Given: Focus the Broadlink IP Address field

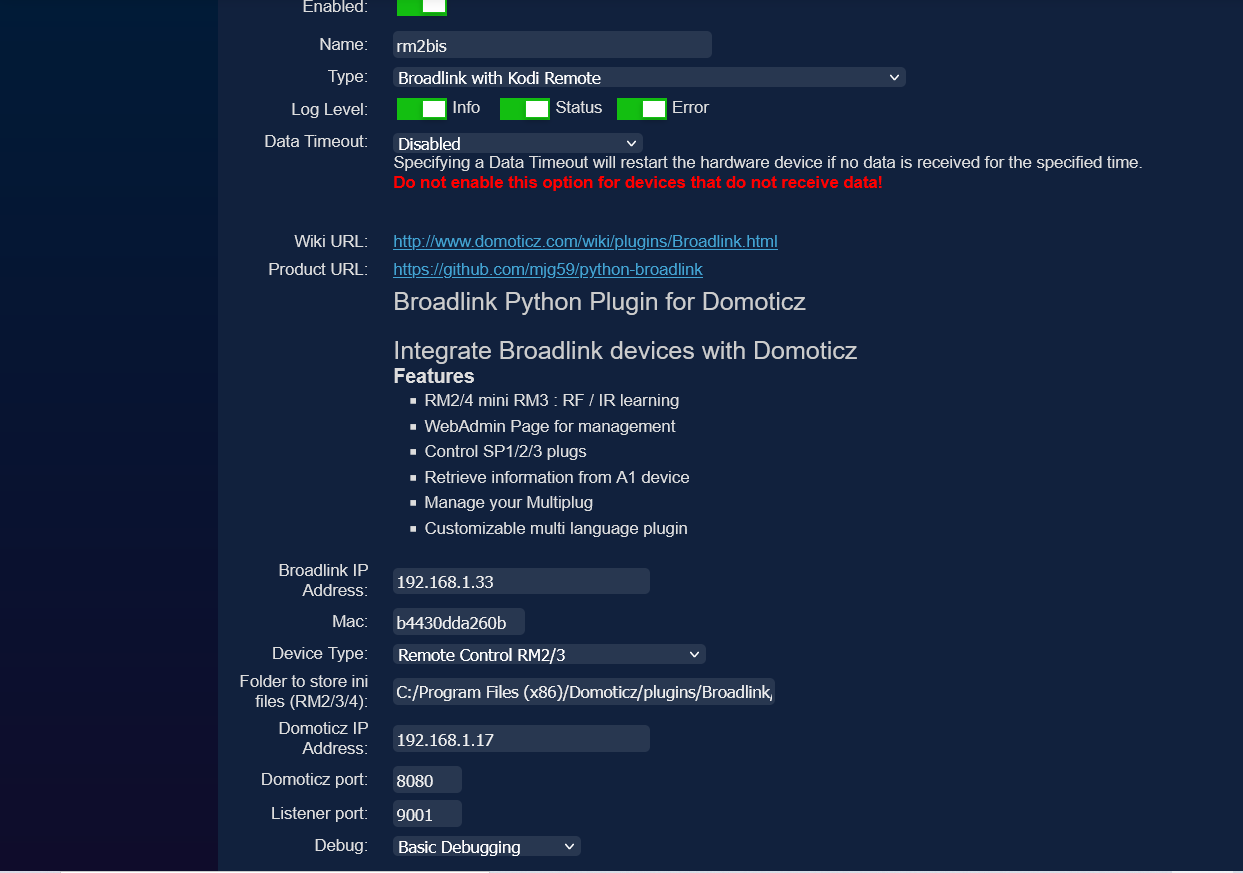Looking at the screenshot, I should 521,581.
